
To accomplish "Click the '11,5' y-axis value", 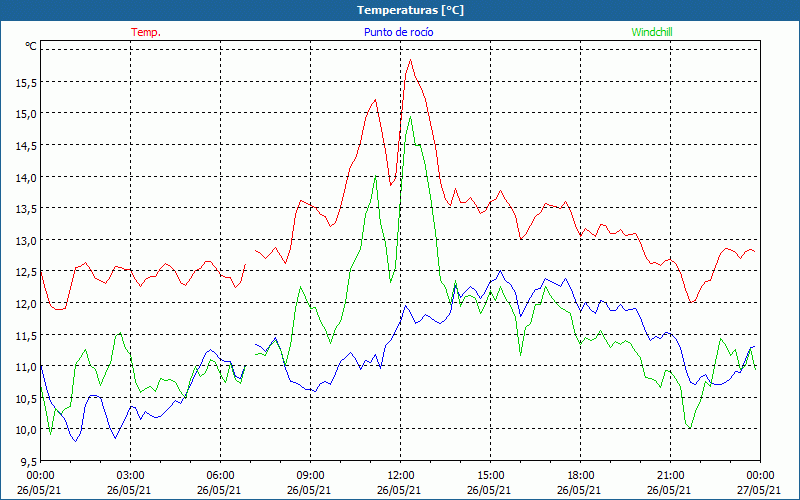I will tap(26, 336).
